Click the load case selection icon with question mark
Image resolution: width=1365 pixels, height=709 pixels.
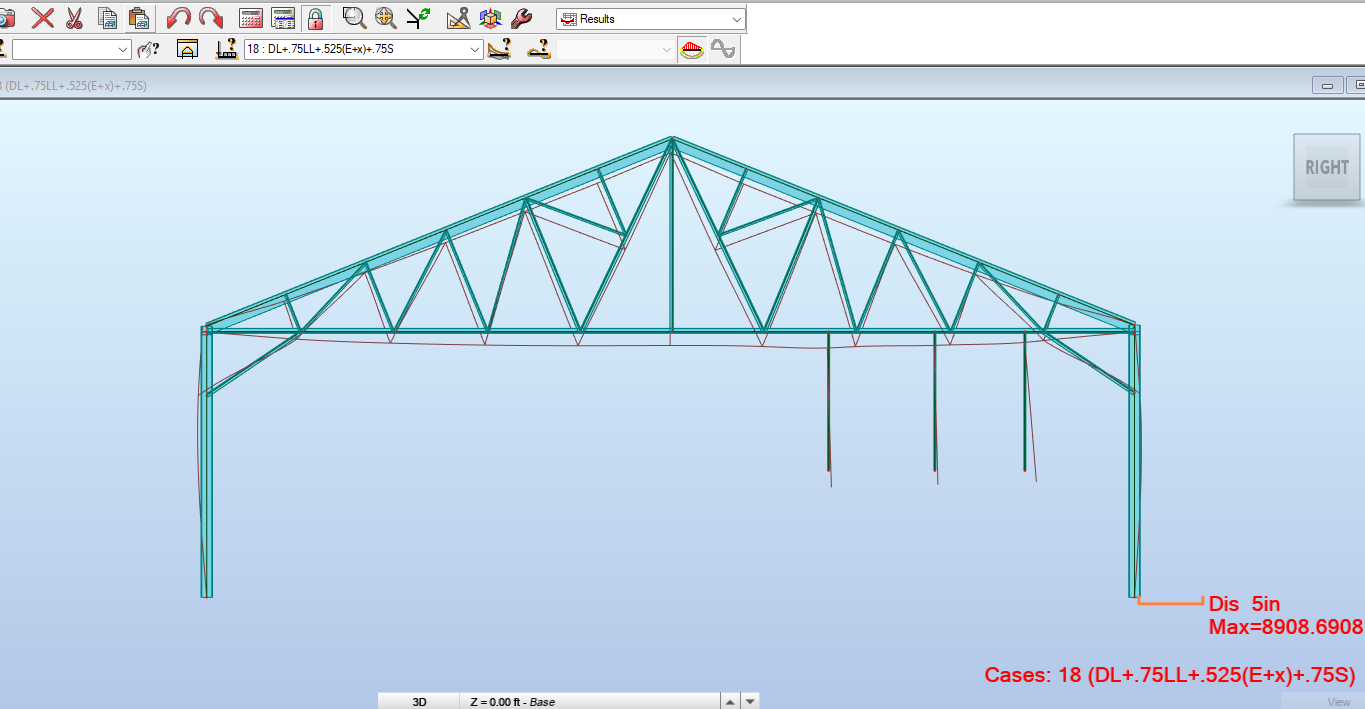(227, 49)
